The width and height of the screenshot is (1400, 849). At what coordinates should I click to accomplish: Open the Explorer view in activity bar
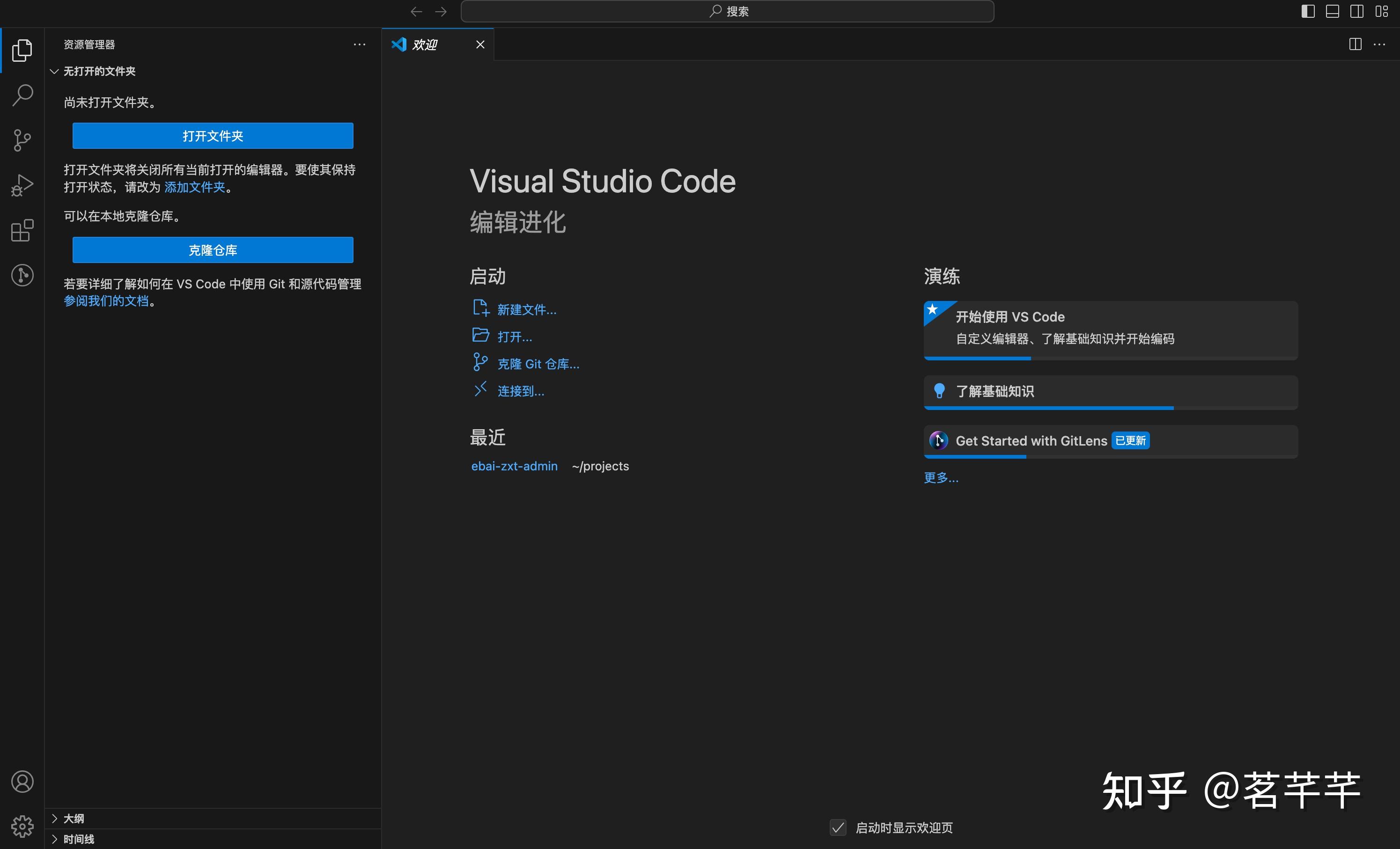pyautogui.click(x=22, y=50)
